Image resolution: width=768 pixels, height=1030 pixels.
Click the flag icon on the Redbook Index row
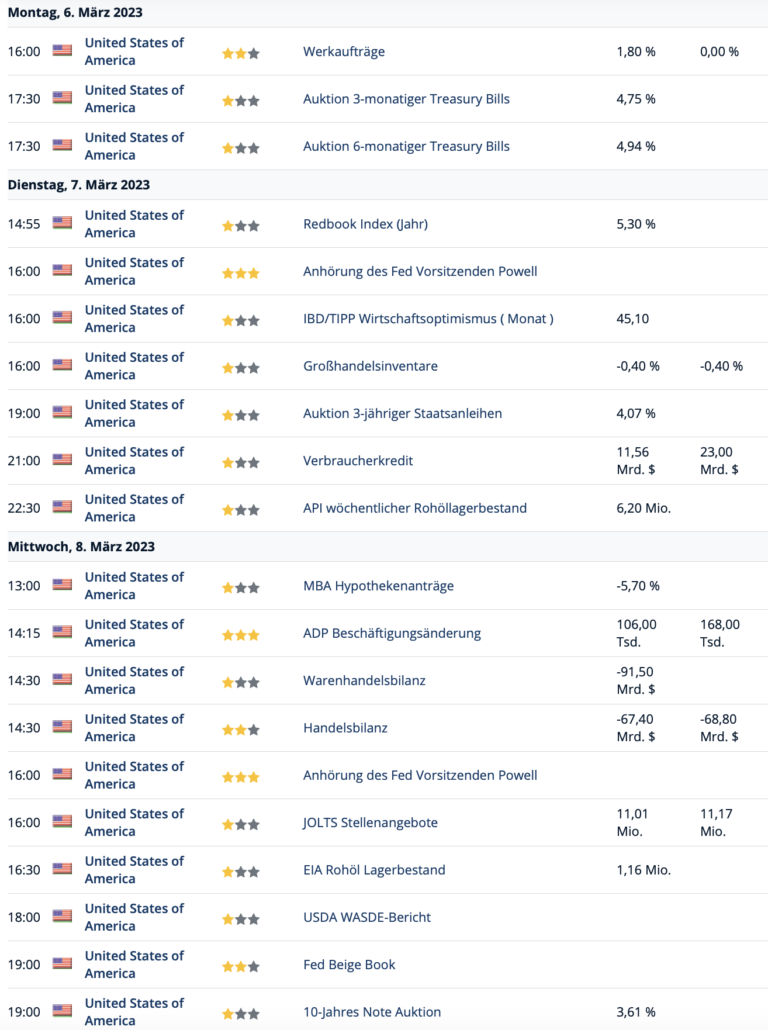point(62,223)
